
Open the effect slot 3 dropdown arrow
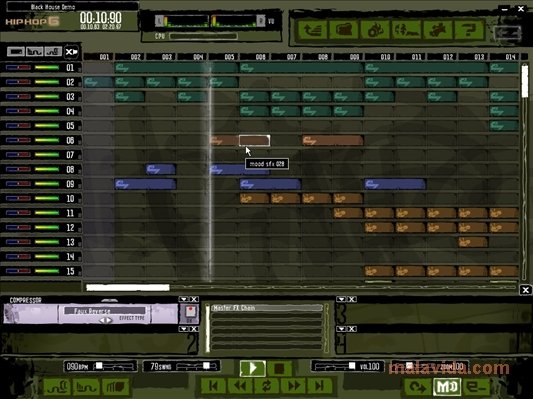click(341, 299)
